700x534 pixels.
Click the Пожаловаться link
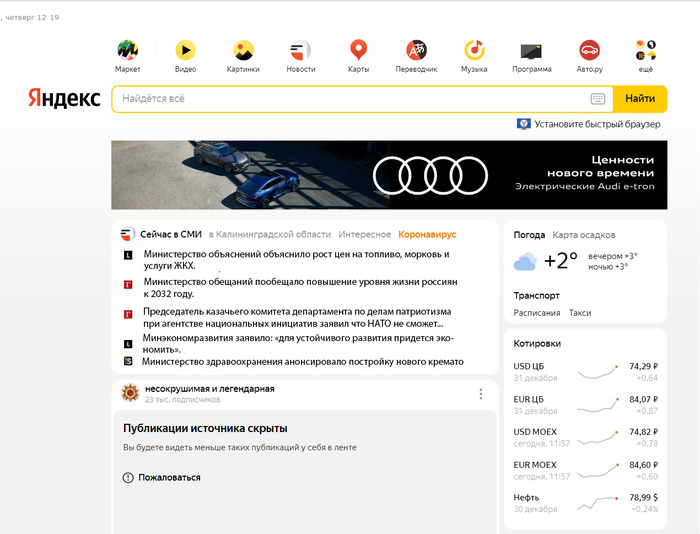[x=161, y=478]
